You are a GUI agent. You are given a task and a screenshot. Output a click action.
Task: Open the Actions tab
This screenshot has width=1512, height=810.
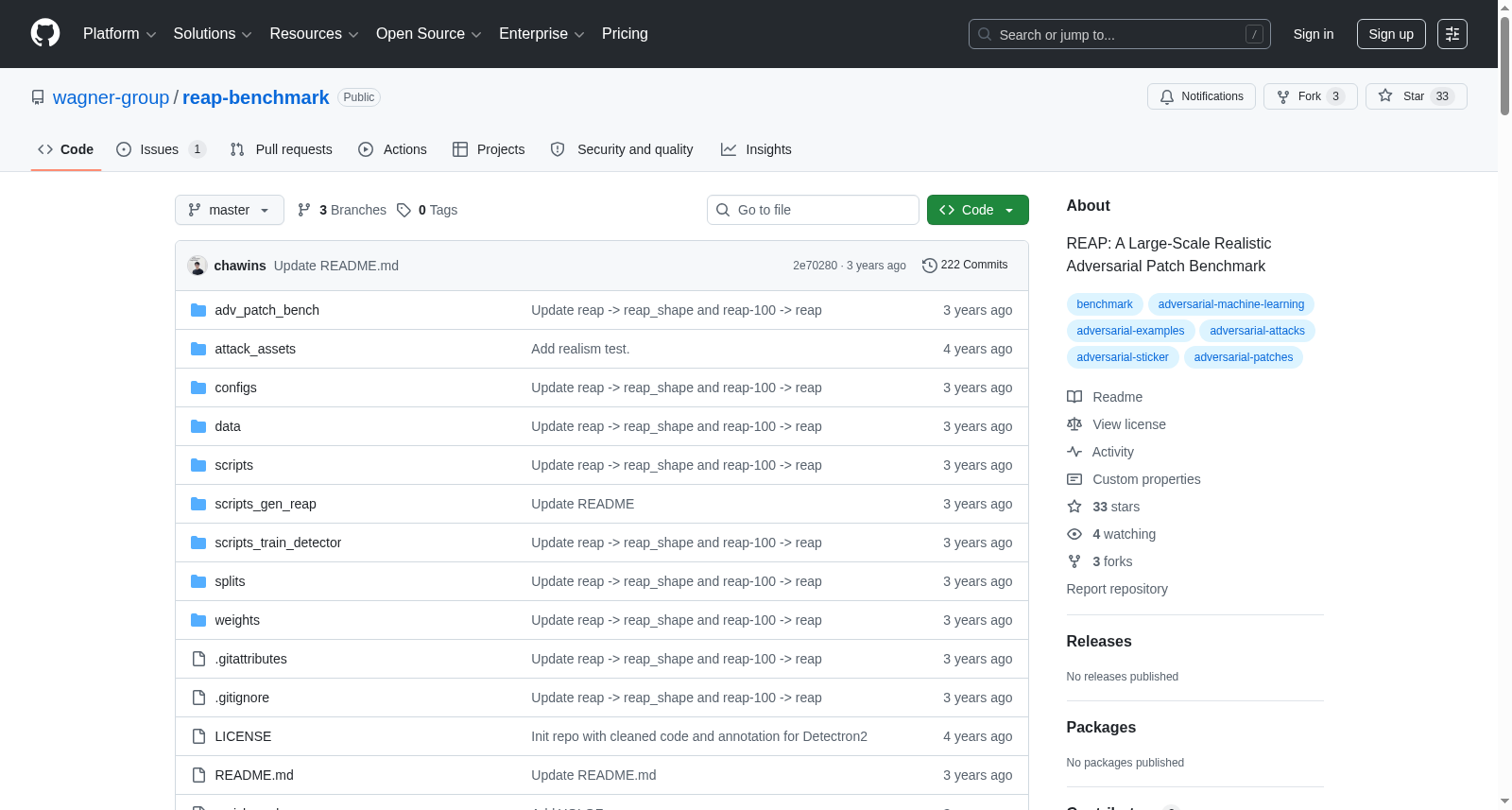[x=393, y=149]
